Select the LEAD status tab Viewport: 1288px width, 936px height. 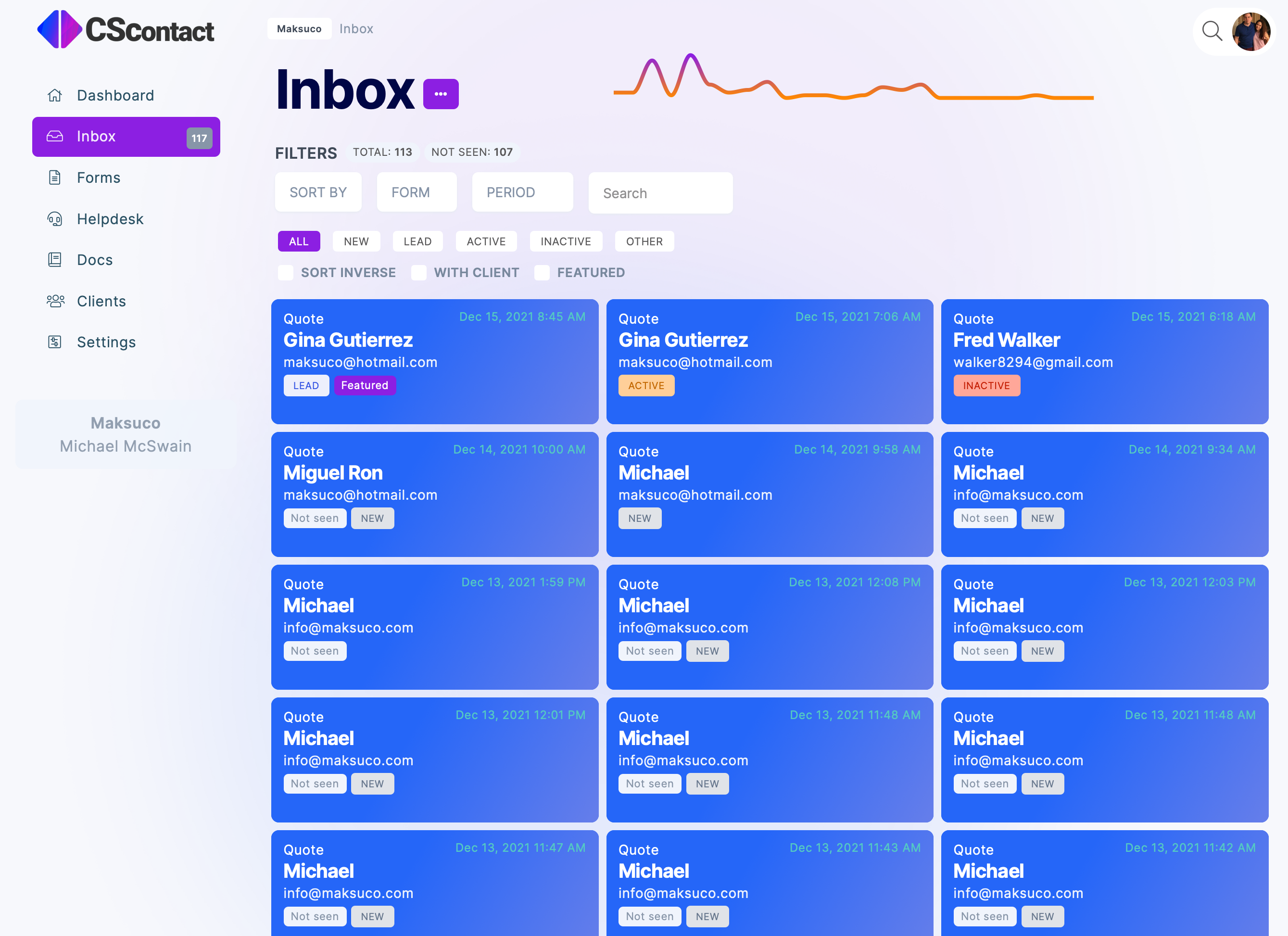[x=417, y=241]
